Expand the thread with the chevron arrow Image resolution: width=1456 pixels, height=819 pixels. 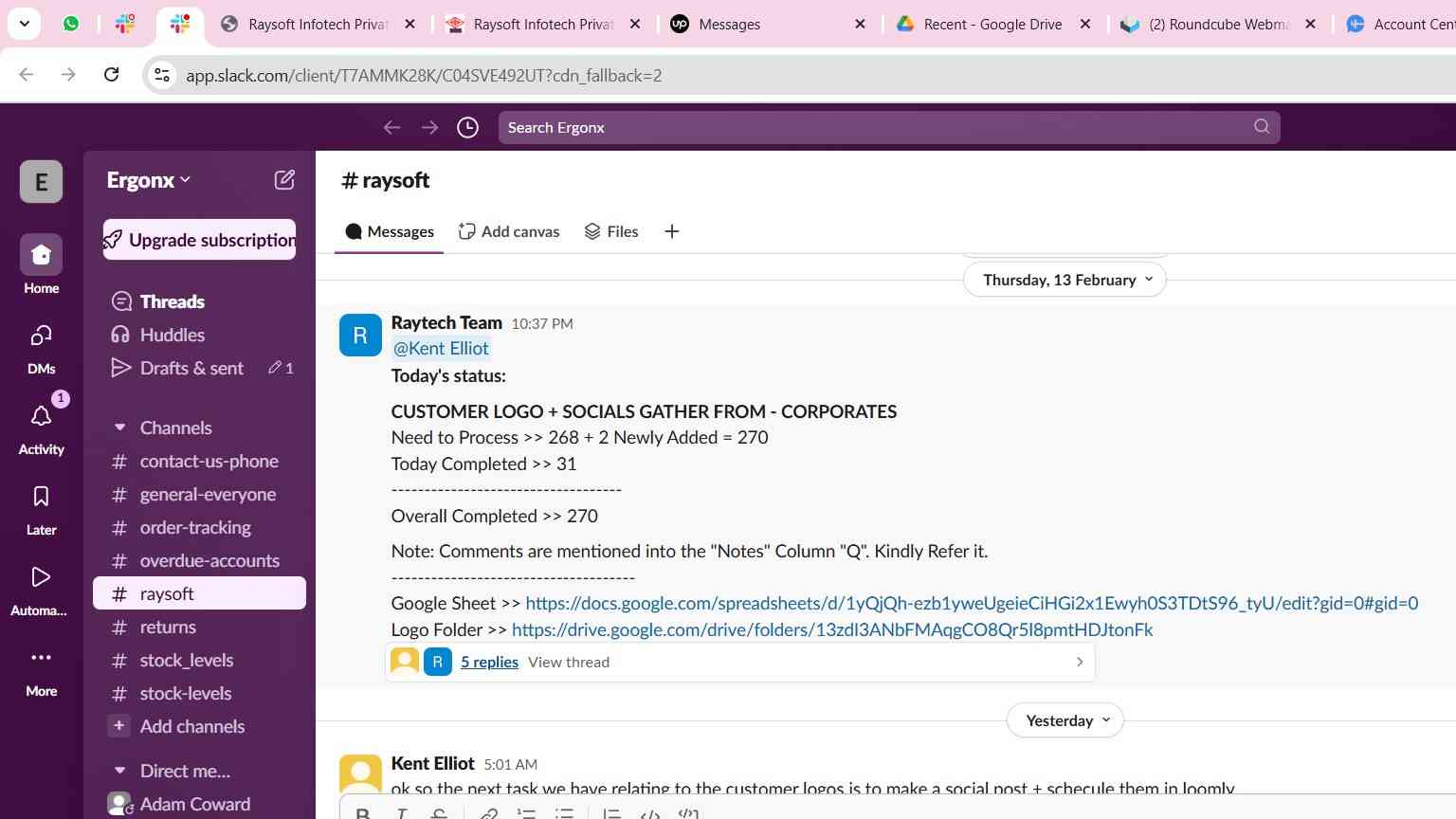tap(1080, 662)
